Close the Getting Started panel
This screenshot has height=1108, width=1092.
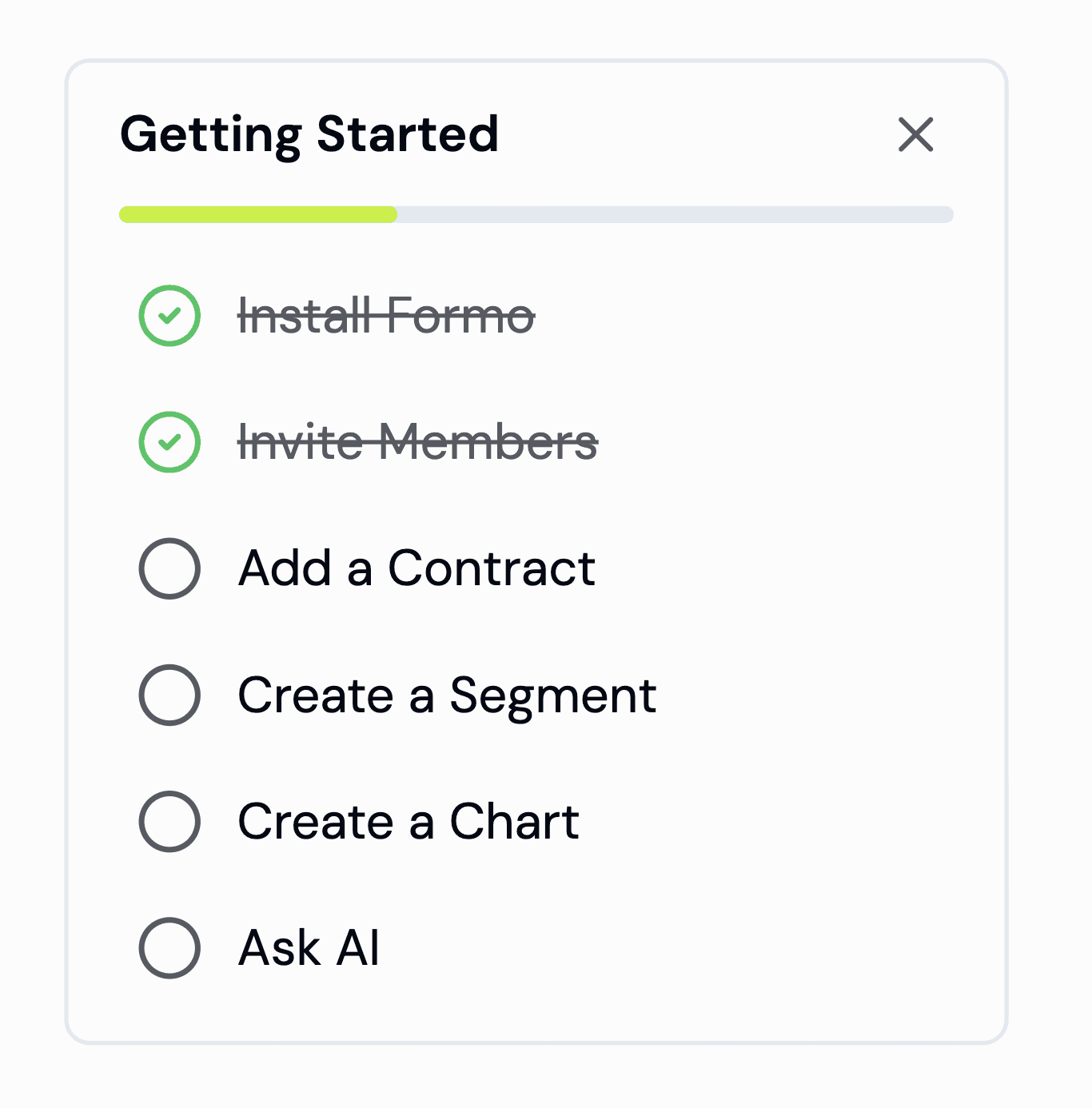[x=915, y=134]
